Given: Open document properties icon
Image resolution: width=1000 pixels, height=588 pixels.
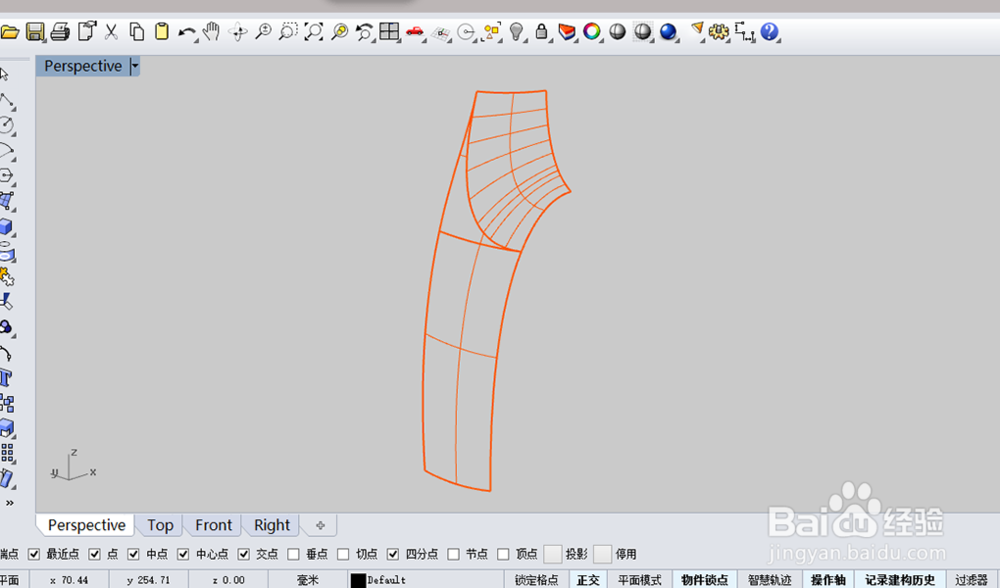Looking at the screenshot, I should coord(87,31).
